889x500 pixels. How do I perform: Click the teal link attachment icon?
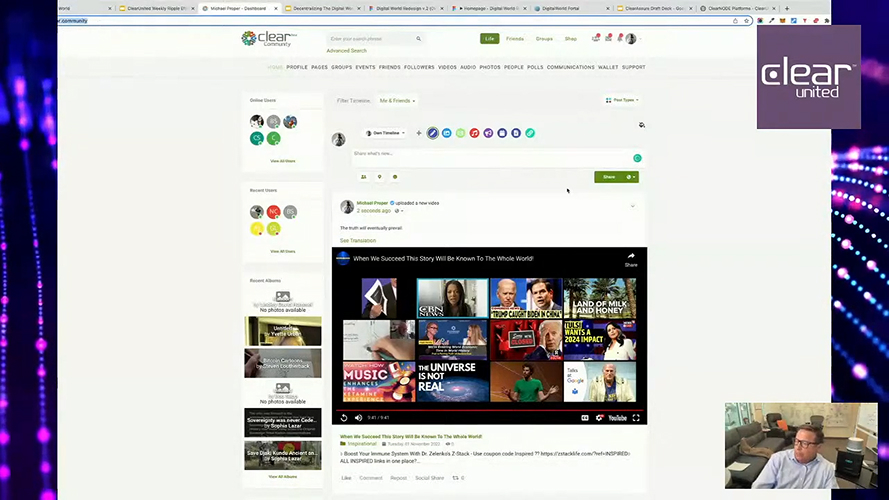[530, 133]
